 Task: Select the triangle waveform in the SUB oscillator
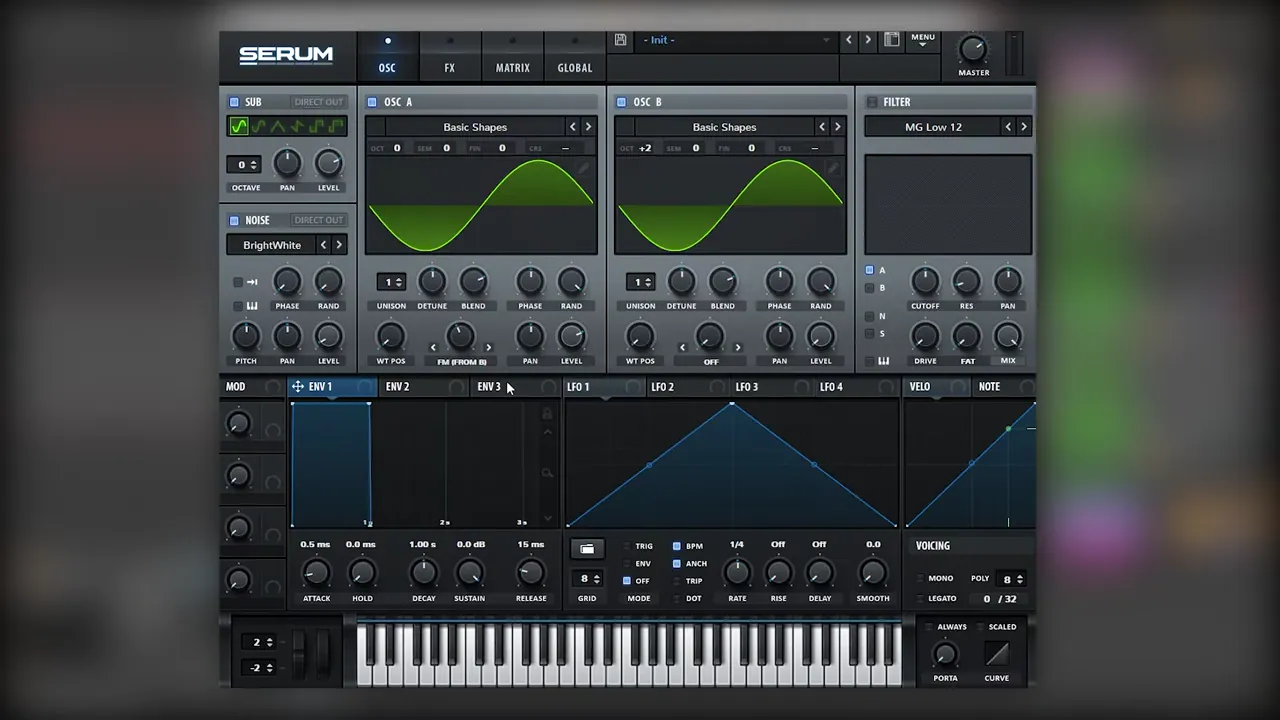(x=278, y=126)
